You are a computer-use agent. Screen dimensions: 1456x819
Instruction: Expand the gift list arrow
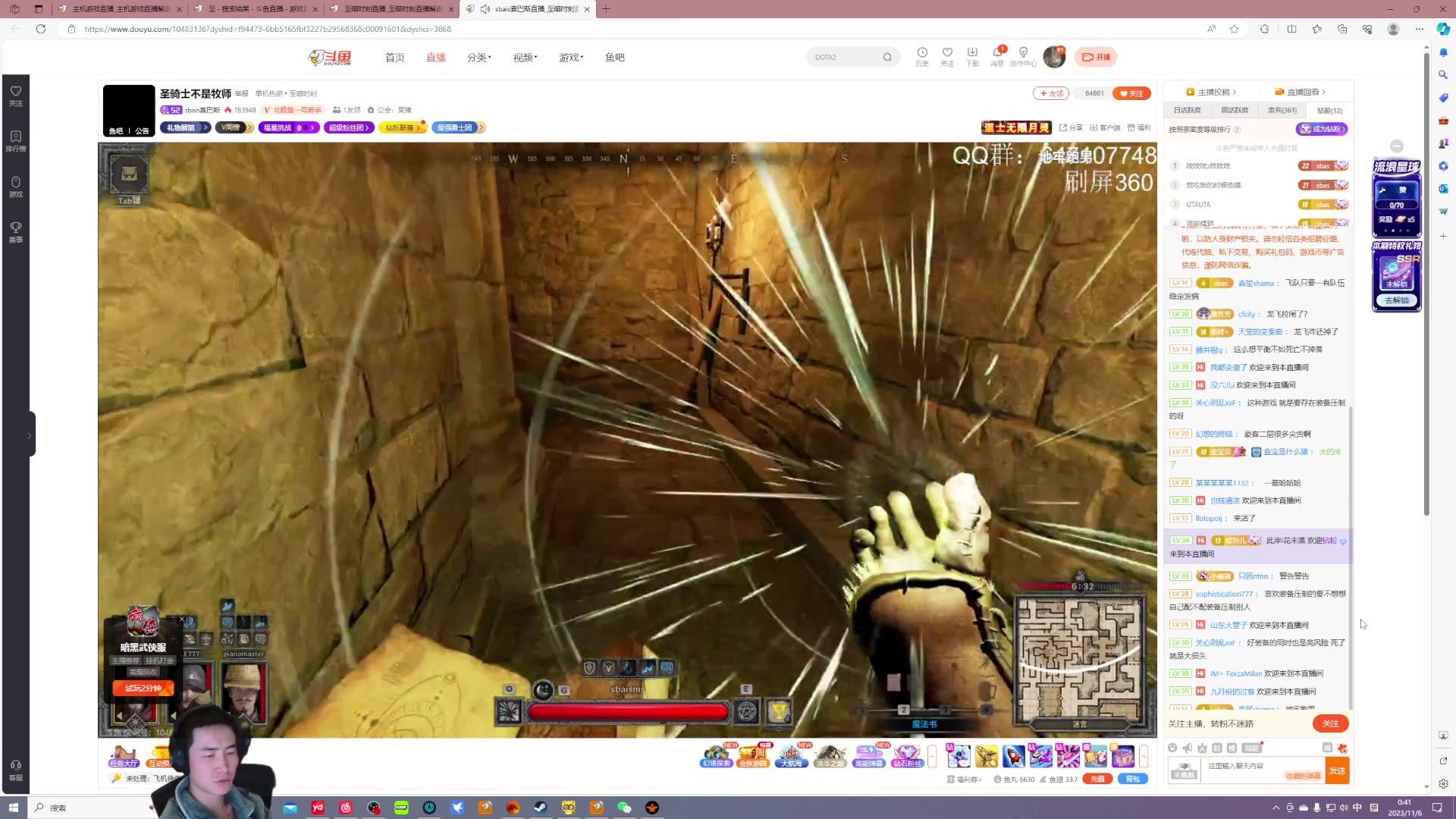point(1144,756)
